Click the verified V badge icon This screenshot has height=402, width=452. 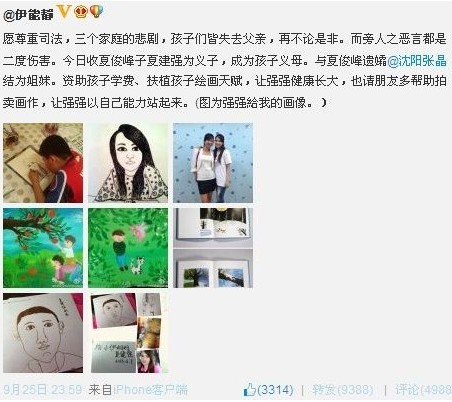pyautogui.click(x=64, y=12)
